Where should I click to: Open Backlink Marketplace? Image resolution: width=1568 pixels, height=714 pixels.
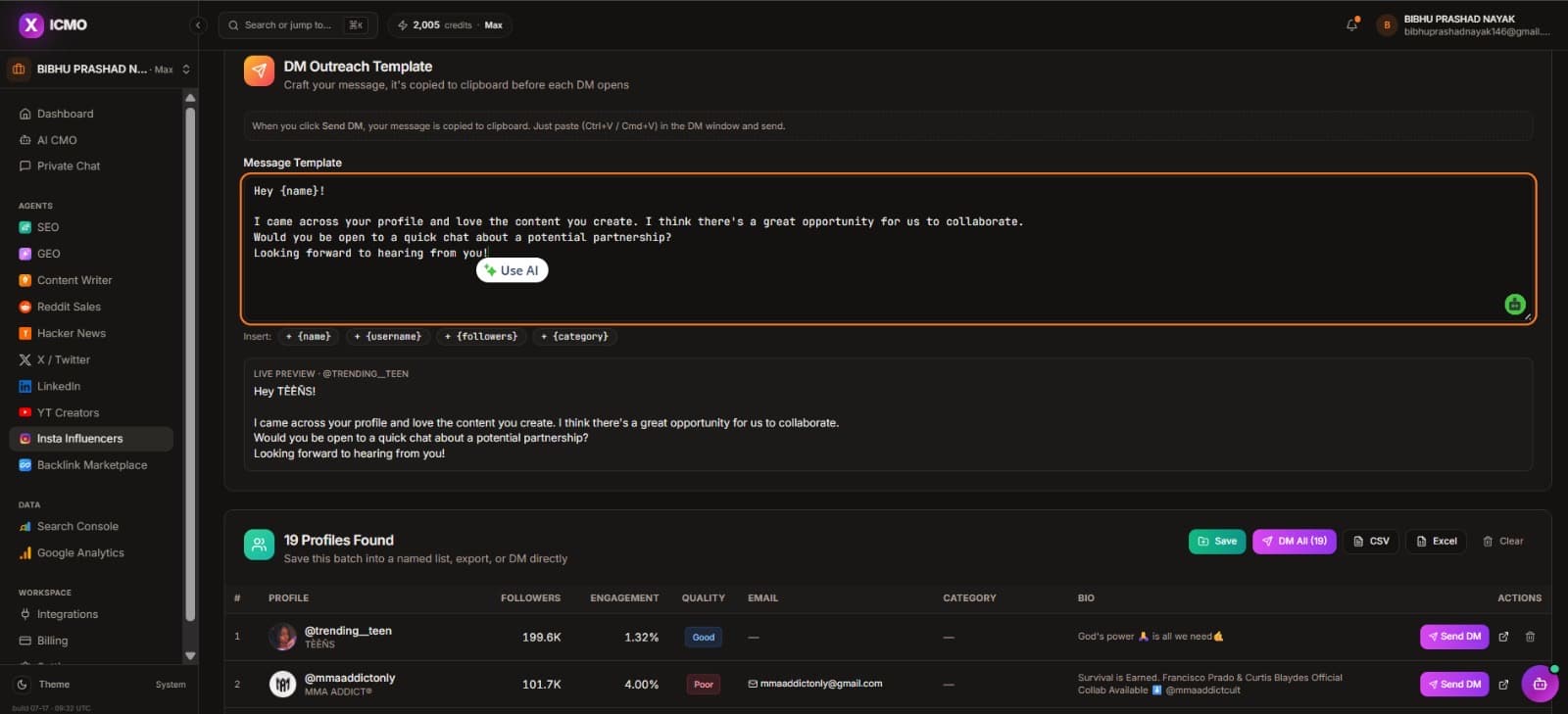coord(92,465)
